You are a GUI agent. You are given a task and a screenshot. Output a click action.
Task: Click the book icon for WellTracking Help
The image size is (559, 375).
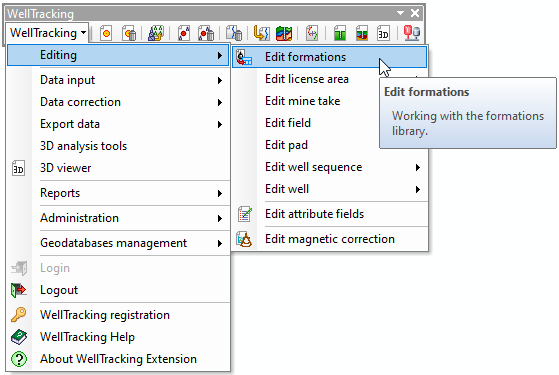(x=19, y=337)
